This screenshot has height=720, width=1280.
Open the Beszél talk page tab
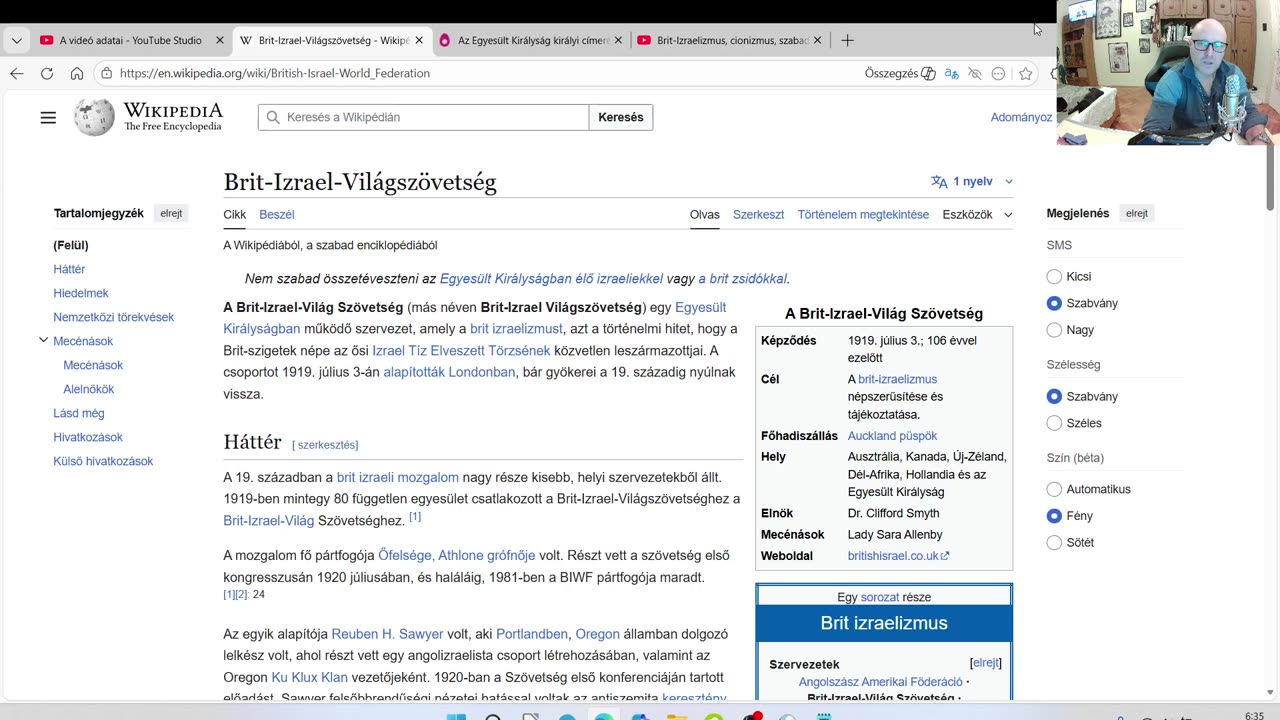[x=276, y=214]
